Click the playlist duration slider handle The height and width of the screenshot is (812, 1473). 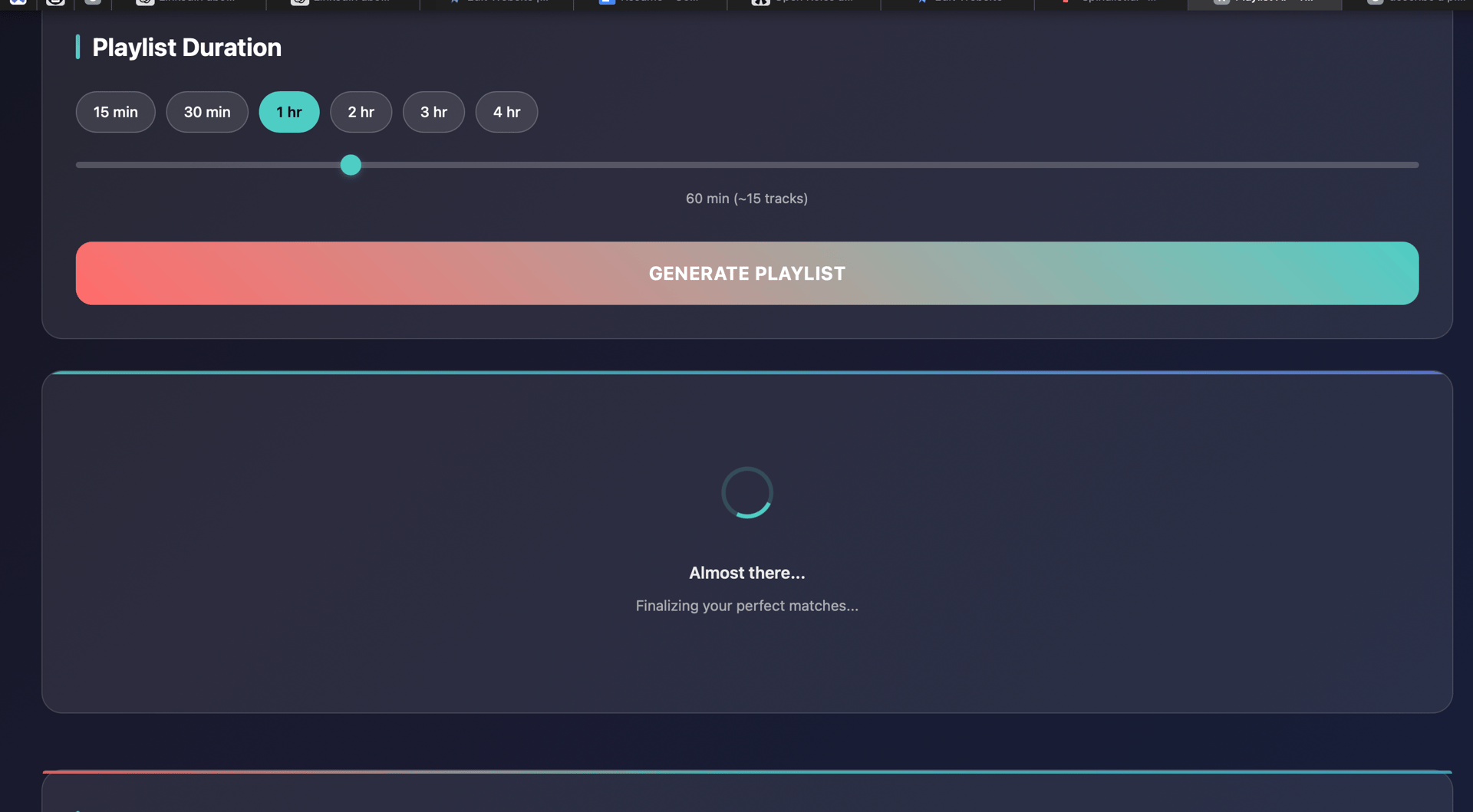(350, 164)
